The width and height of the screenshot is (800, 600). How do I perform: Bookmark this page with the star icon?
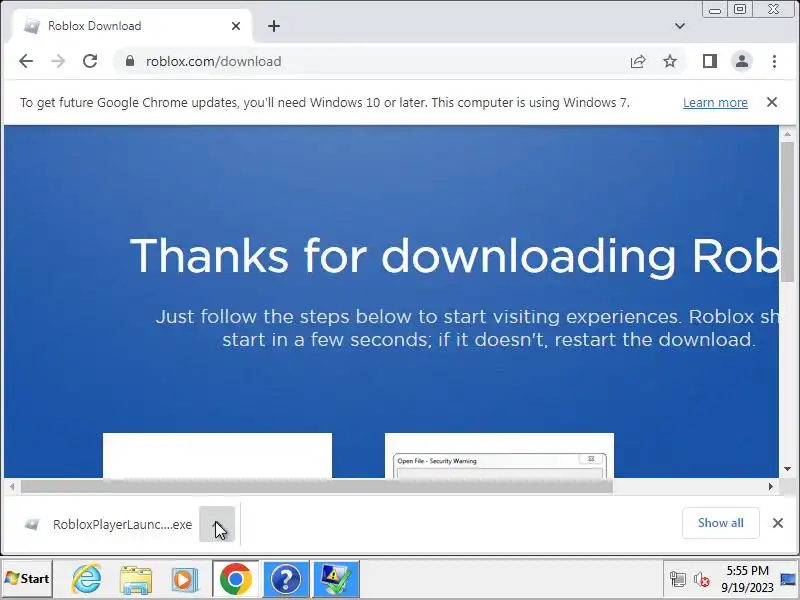tap(670, 61)
